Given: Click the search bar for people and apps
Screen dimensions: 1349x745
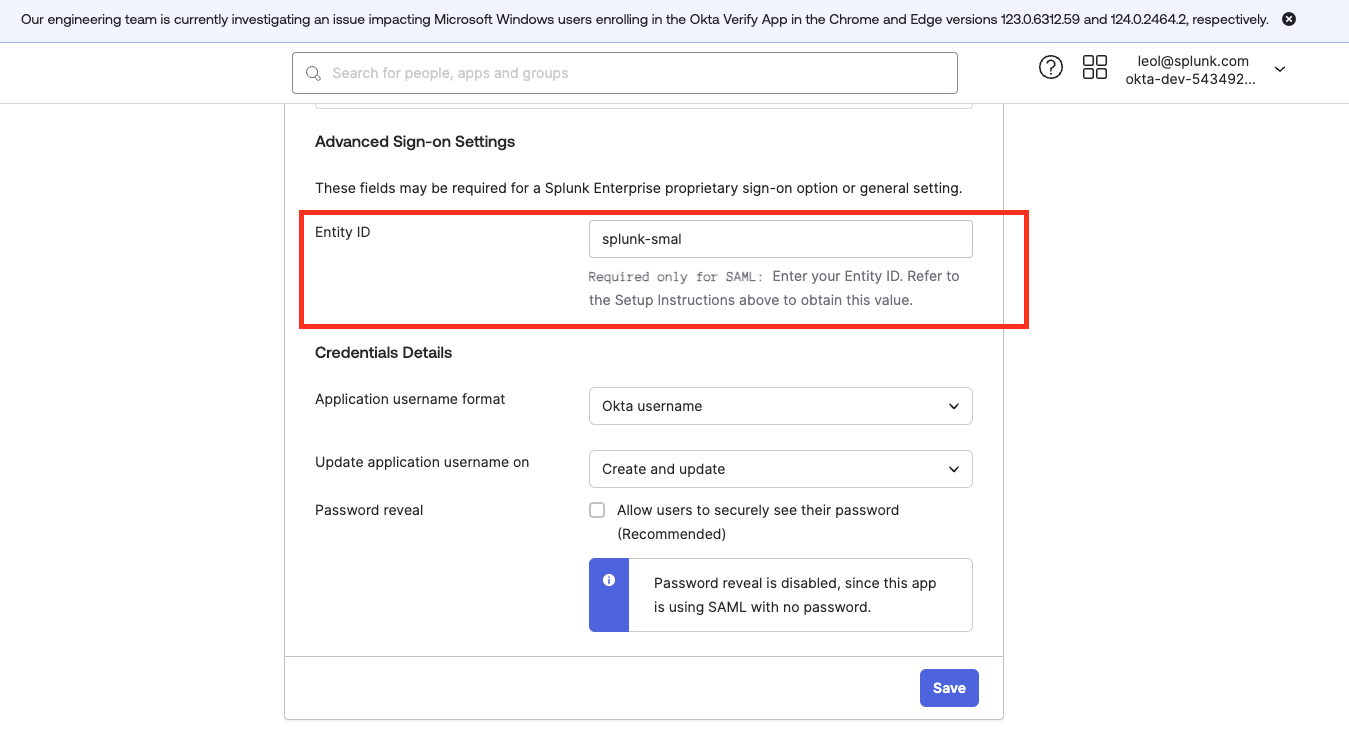Looking at the screenshot, I should click(x=624, y=73).
